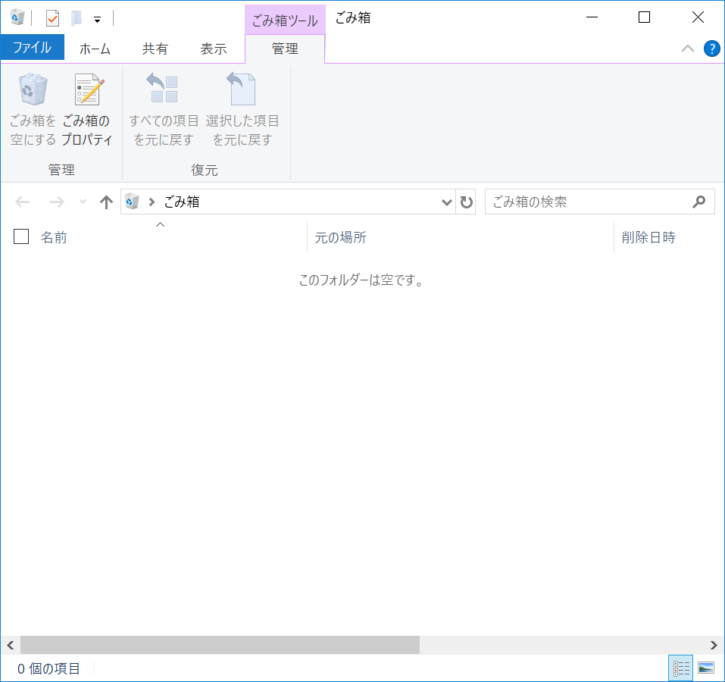The height and width of the screenshot is (682, 725).
Task: Switch to the 表示 ribbon tab
Action: coord(214,49)
